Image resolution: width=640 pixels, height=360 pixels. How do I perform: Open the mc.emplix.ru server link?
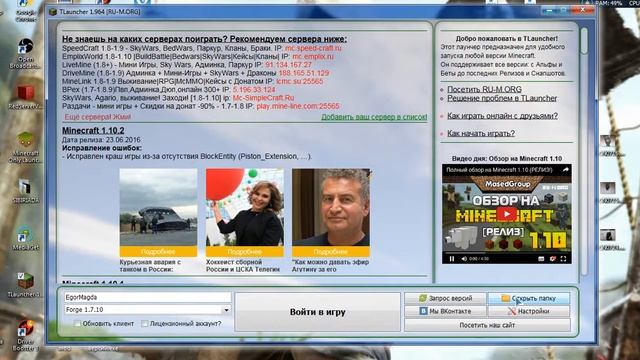pos(313,56)
